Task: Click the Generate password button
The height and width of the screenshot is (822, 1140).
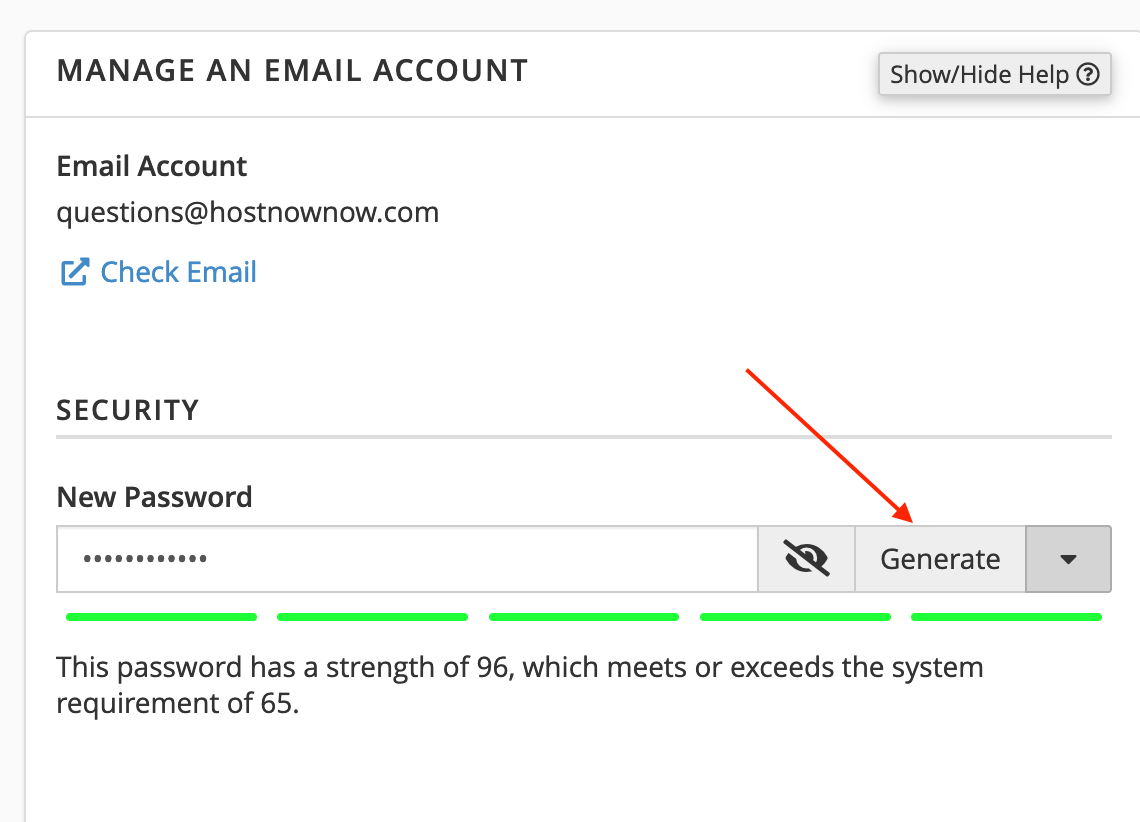Action: pyautogui.click(x=940, y=559)
